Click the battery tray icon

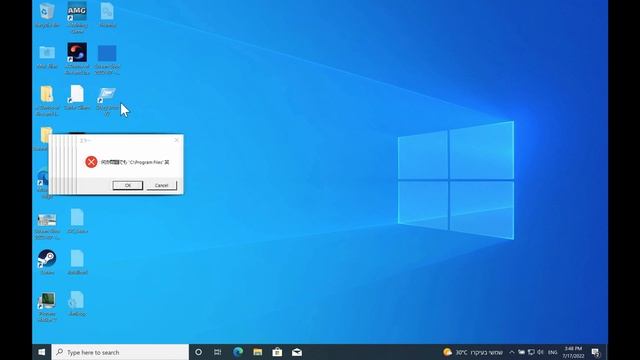tap(522, 352)
